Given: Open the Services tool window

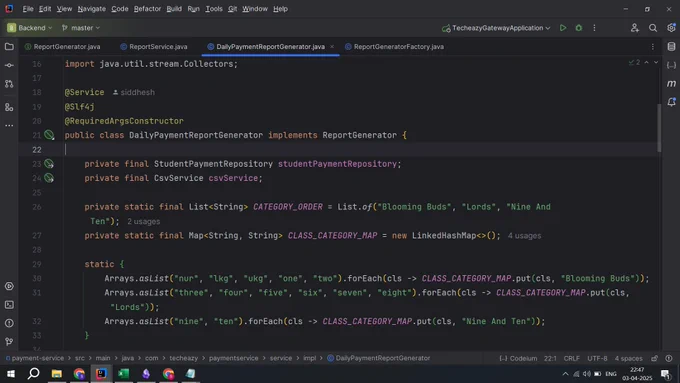Looking at the screenshot, I should [x=9, y=286].
